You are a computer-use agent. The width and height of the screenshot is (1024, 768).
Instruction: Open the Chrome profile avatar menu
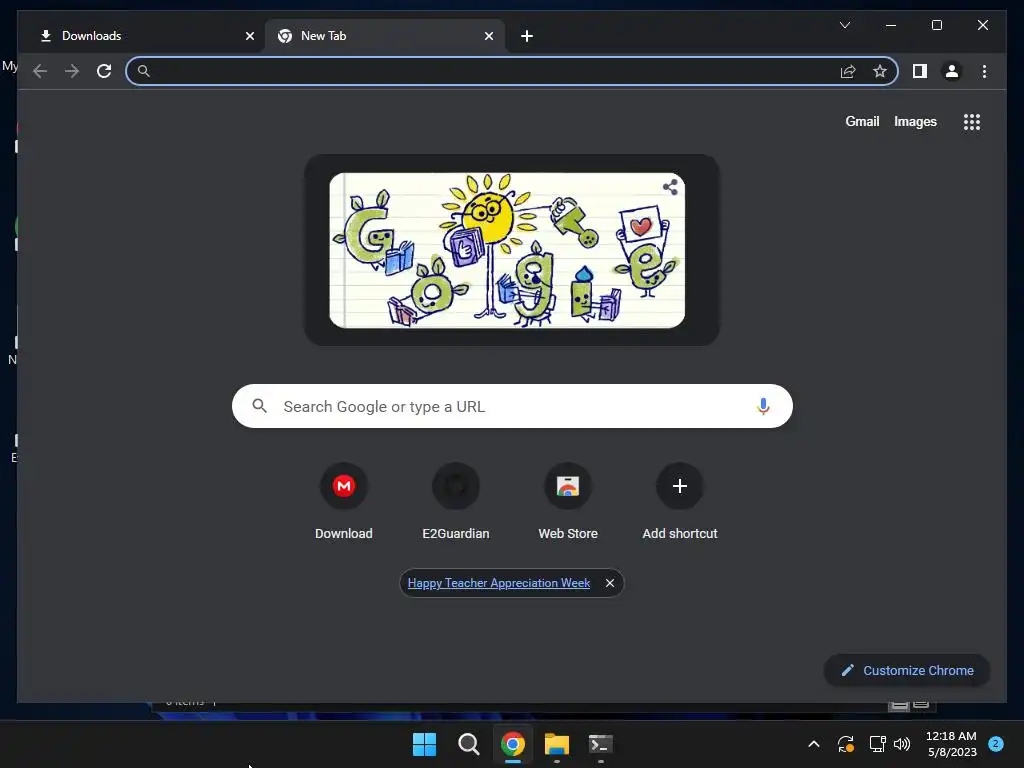(x=952, y=71)
